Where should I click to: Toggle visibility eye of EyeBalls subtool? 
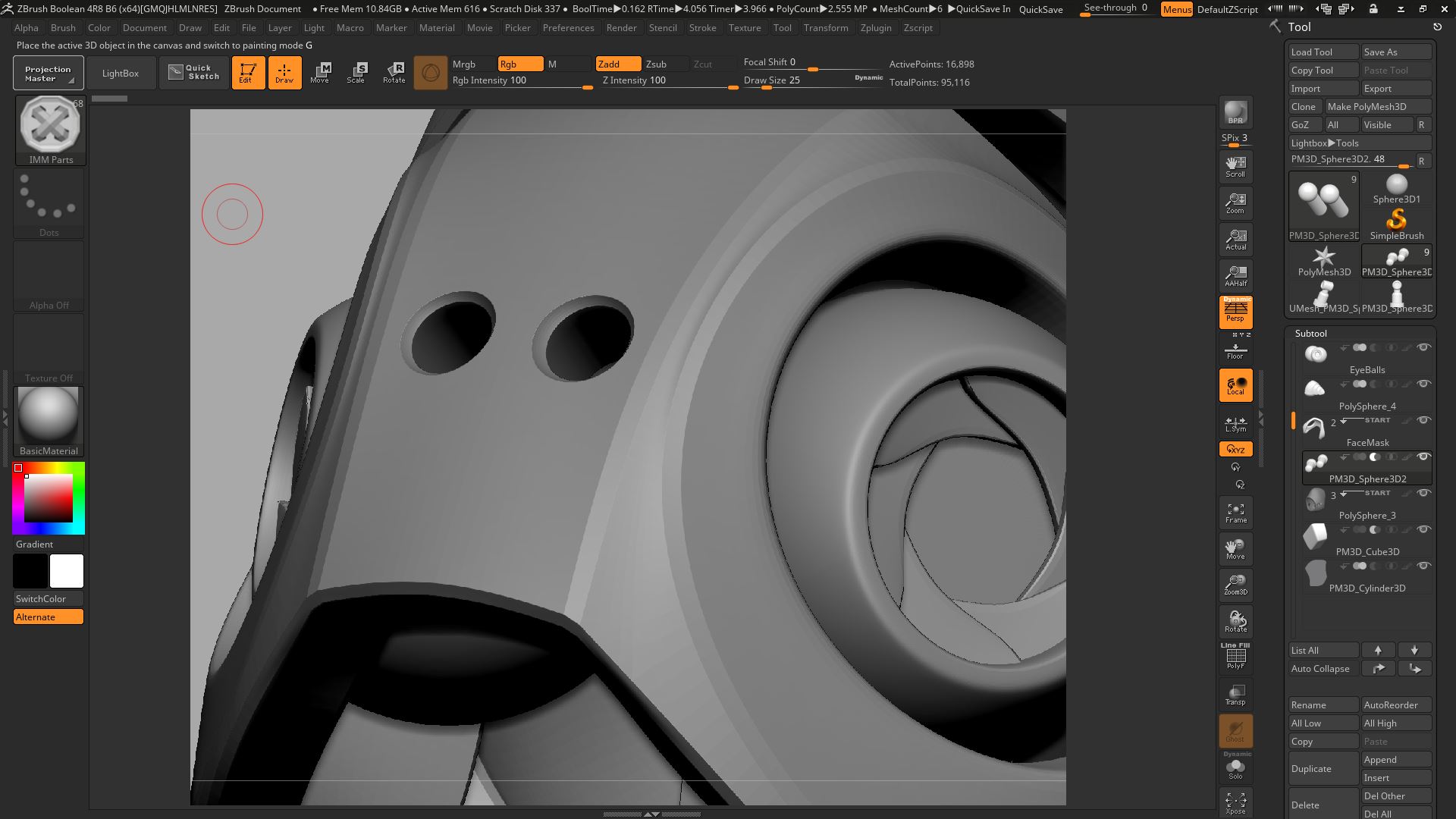(x=1424, y=347)
